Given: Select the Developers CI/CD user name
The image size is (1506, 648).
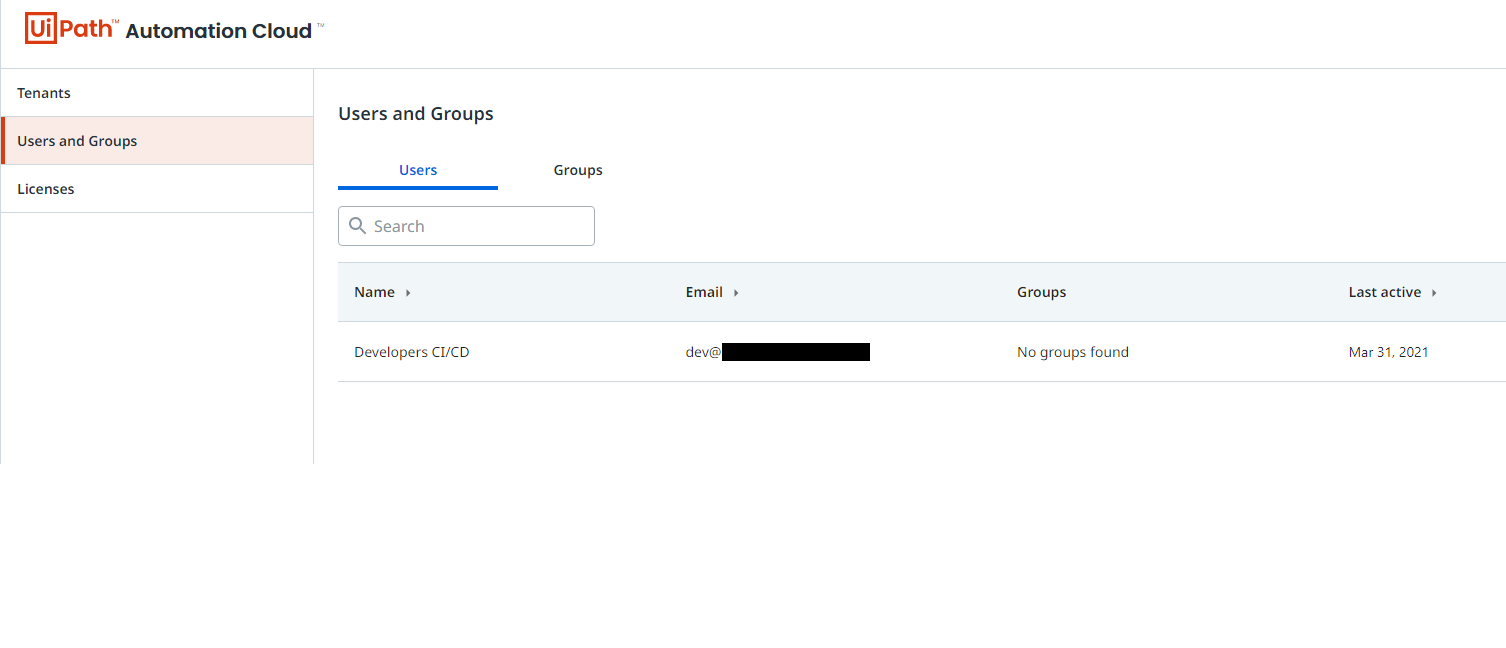Looking at the screenshot, I should [411, 352].
